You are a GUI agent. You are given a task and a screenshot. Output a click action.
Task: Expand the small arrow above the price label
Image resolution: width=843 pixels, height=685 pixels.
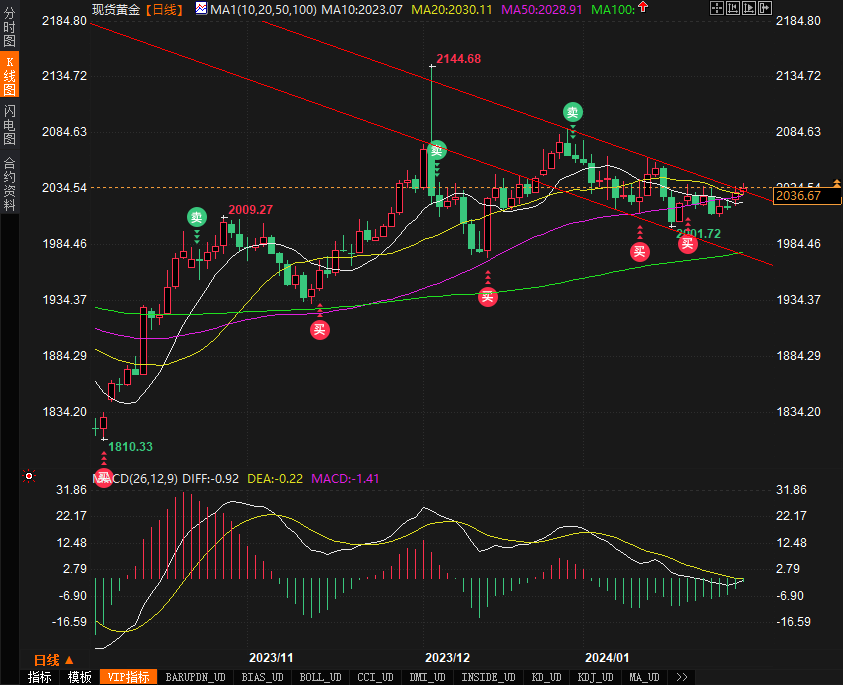click(x=837, y=183)
